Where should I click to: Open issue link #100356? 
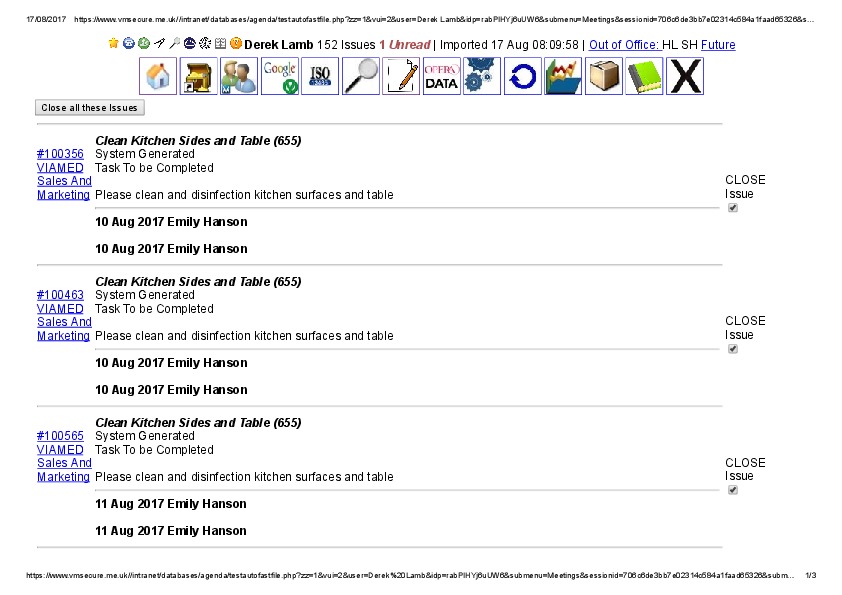[60, 154]
